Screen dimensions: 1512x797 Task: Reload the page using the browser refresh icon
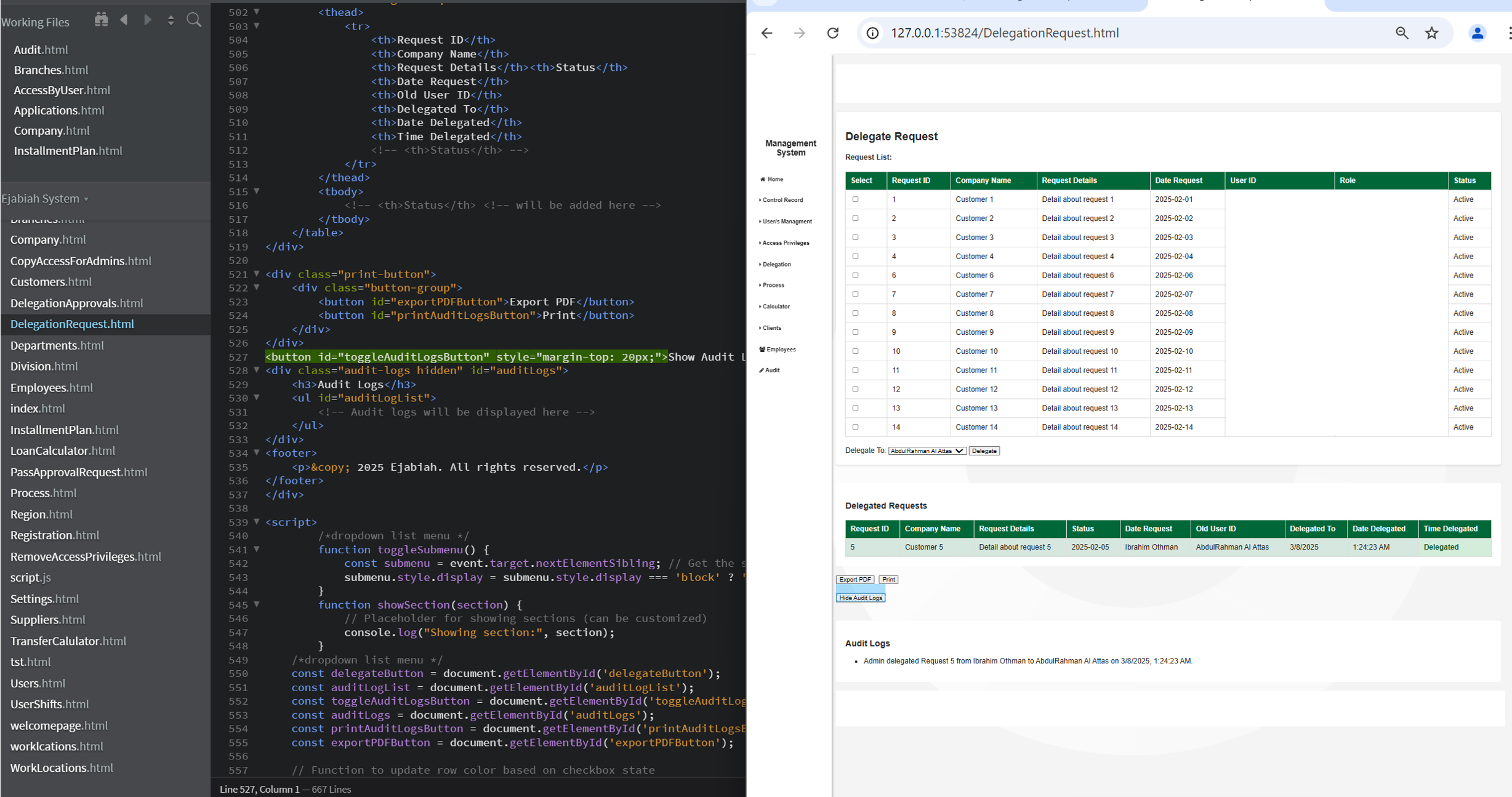pos(833,33)
